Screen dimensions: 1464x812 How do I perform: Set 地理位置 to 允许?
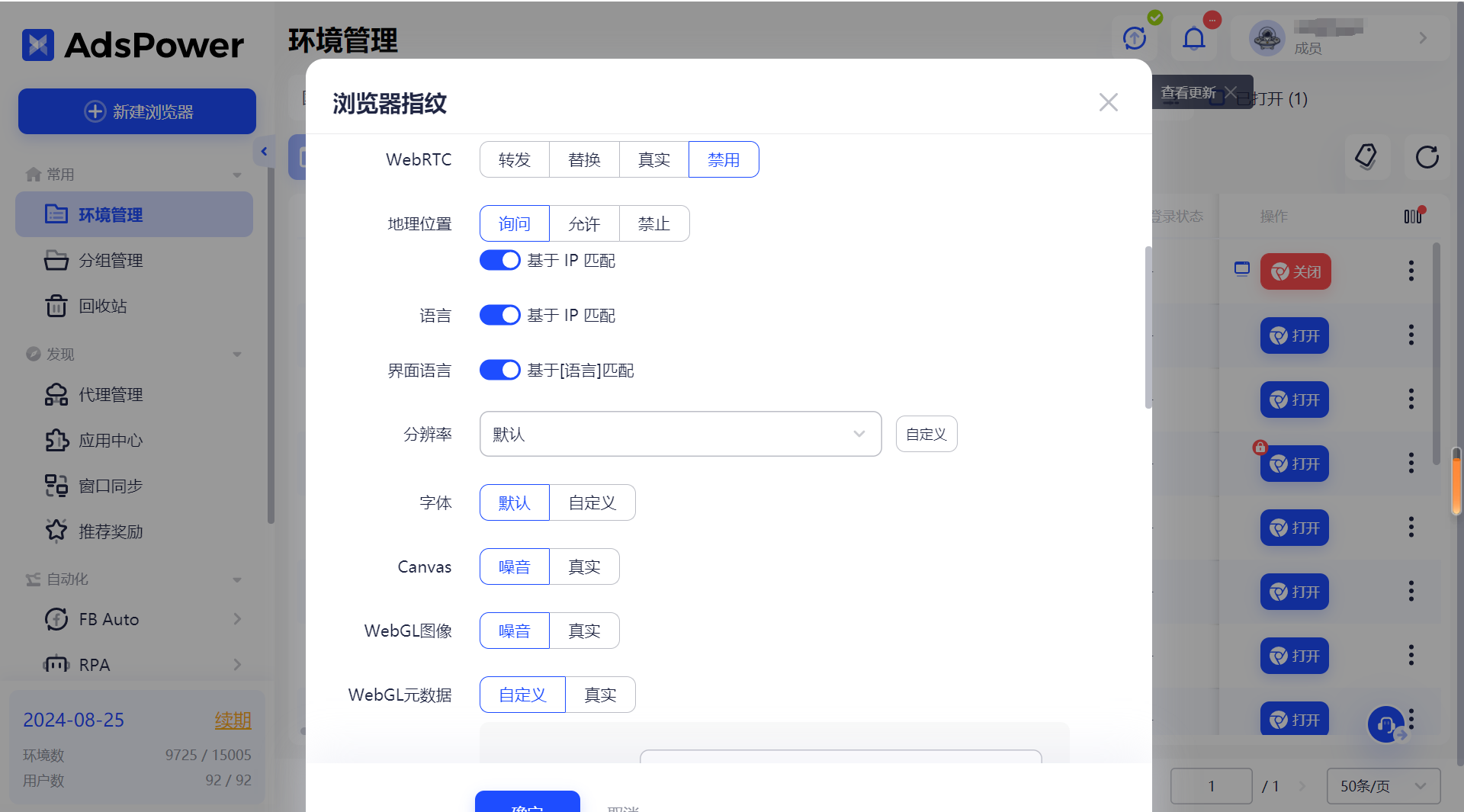tap(584, 223)
